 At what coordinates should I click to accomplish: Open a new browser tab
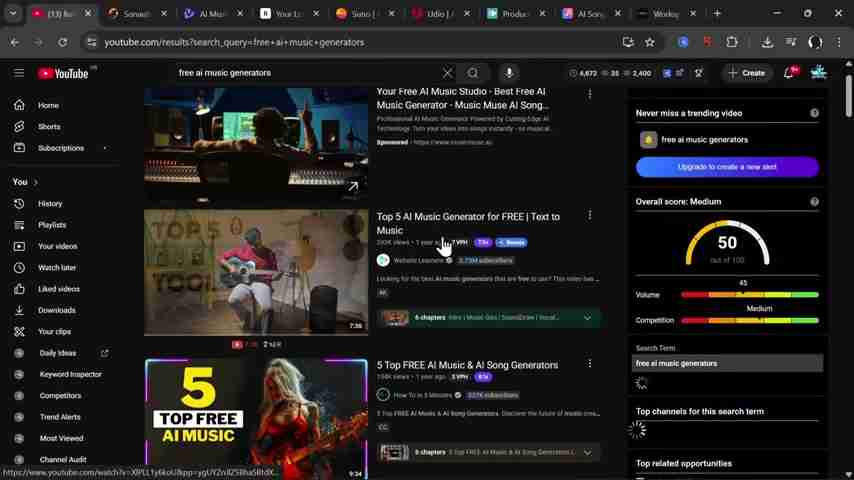717,14
